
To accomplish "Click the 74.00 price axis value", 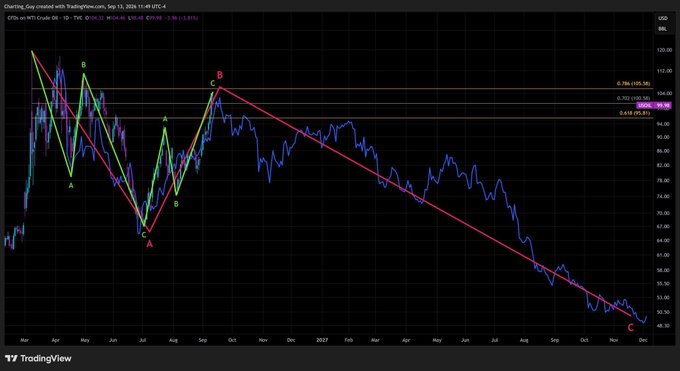I will click(x=664, y=196).
